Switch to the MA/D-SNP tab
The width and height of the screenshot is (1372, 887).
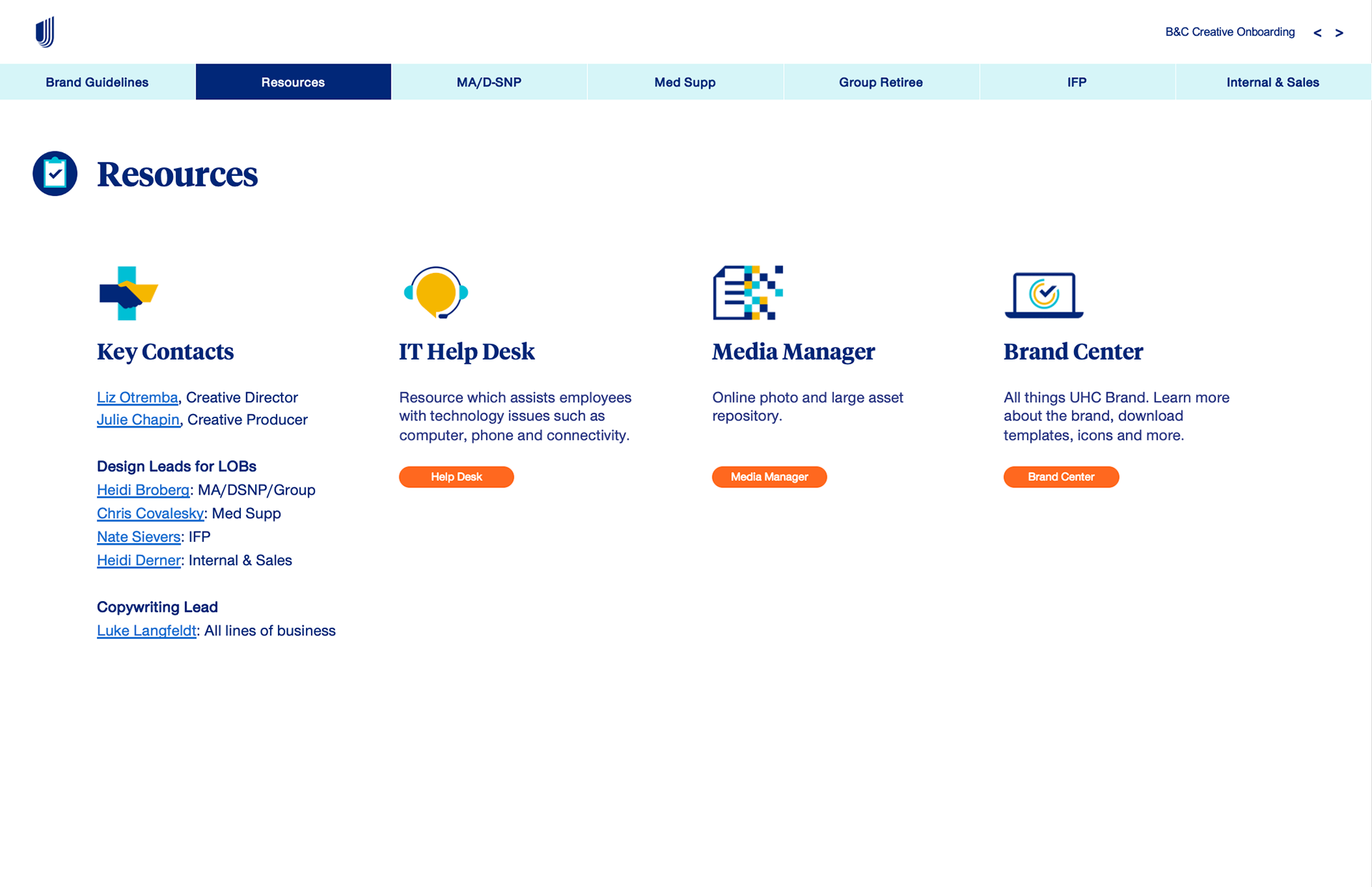[489, 81]
